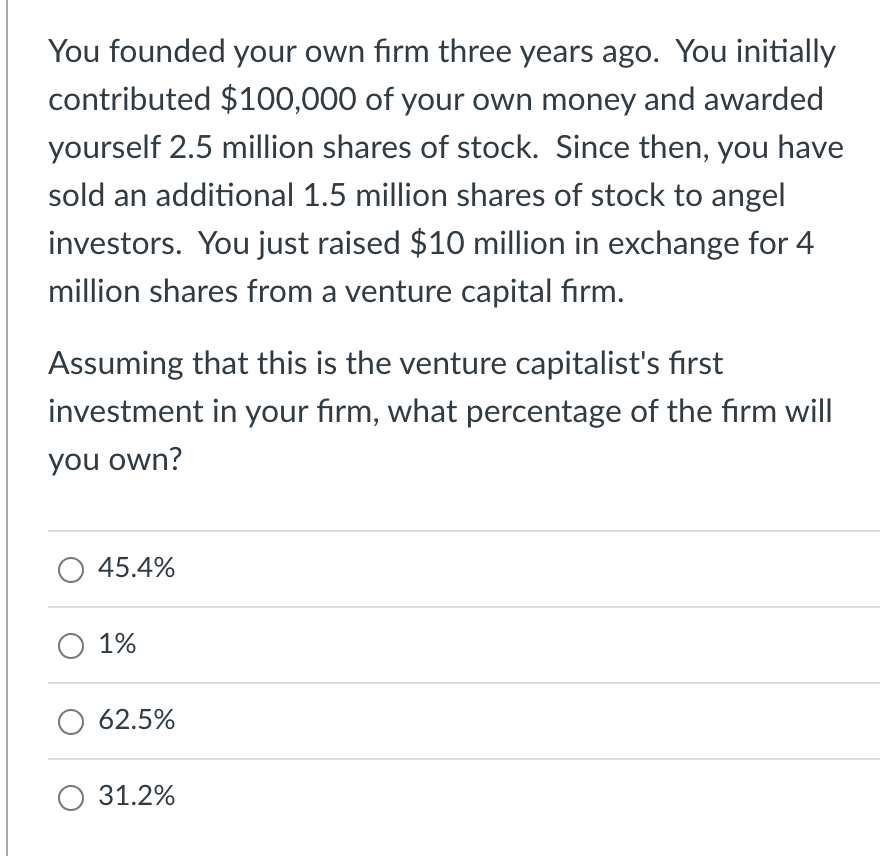Click the "1%" answer label text
Viewport: 884px width, 856px height.
[x=118, y=645]
